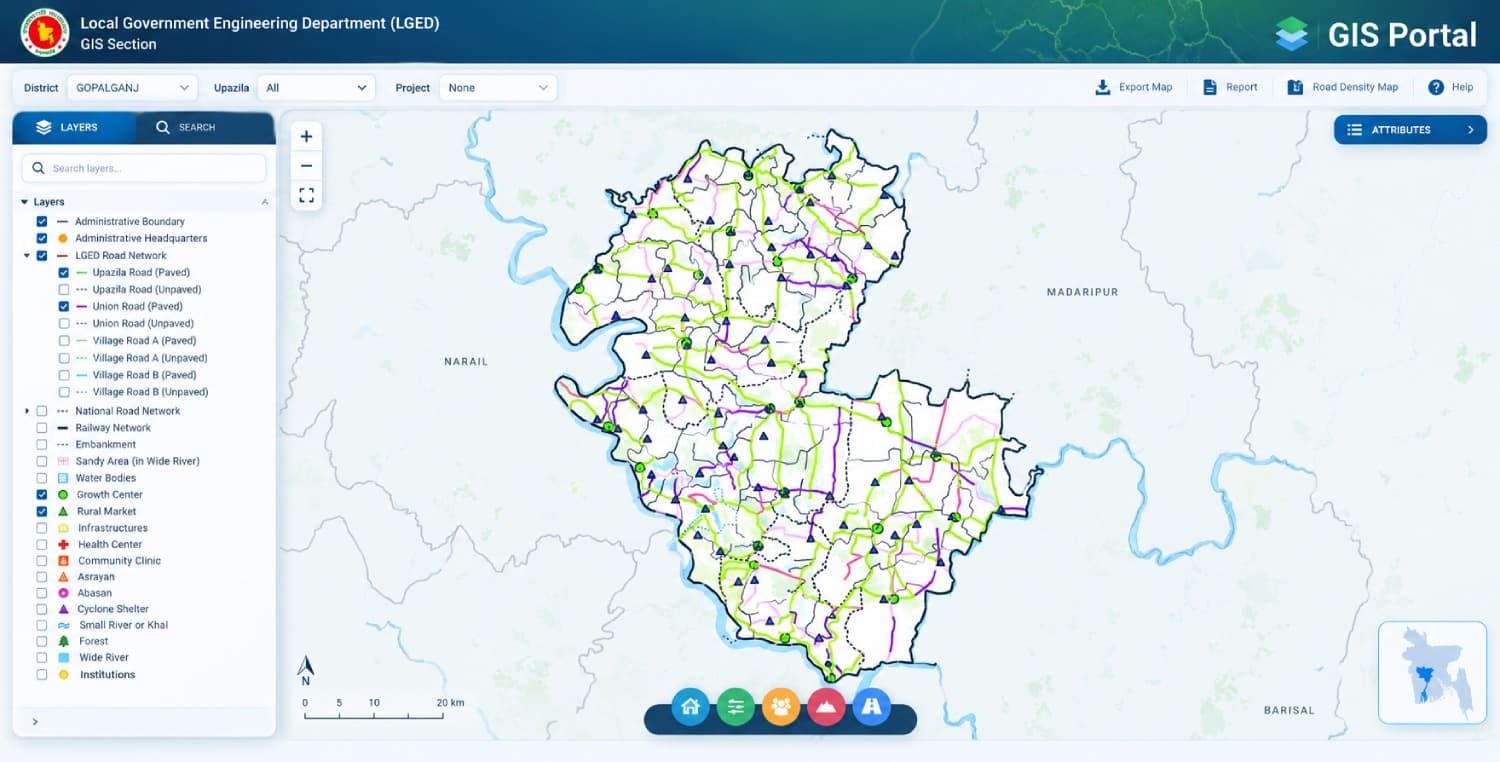The height and width of the screenshot is (762, 1500).
Task: Open the District dropdown showing GOPALGANJ
Action: point(132,88)
